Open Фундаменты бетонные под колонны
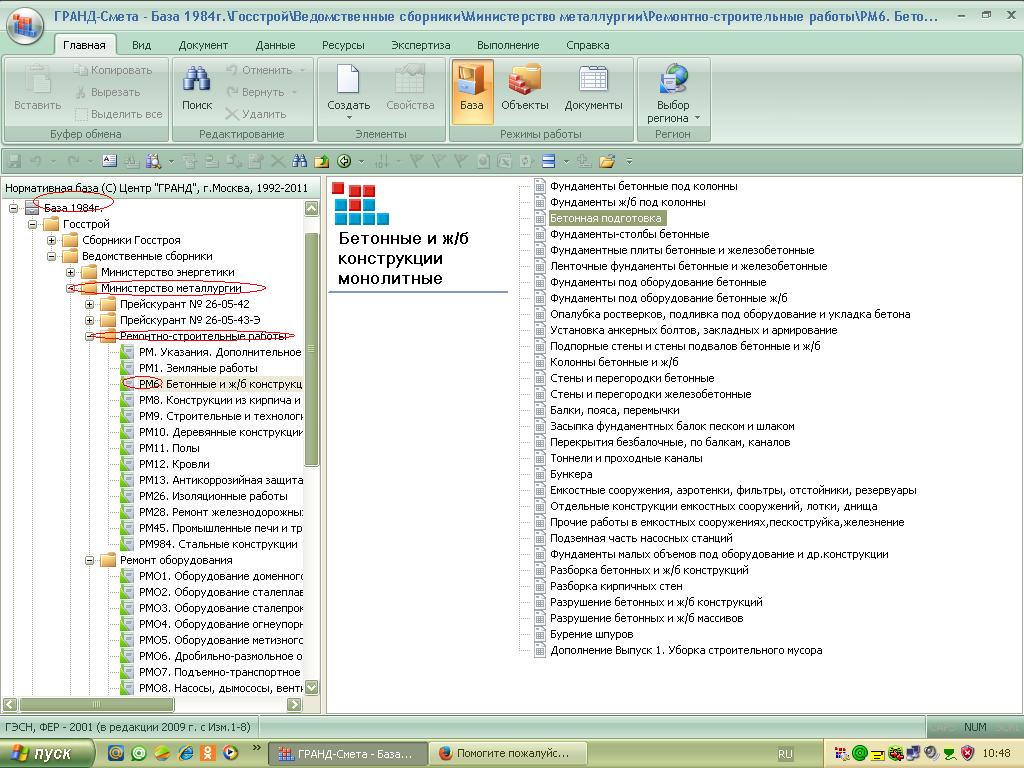 point(643,186)
